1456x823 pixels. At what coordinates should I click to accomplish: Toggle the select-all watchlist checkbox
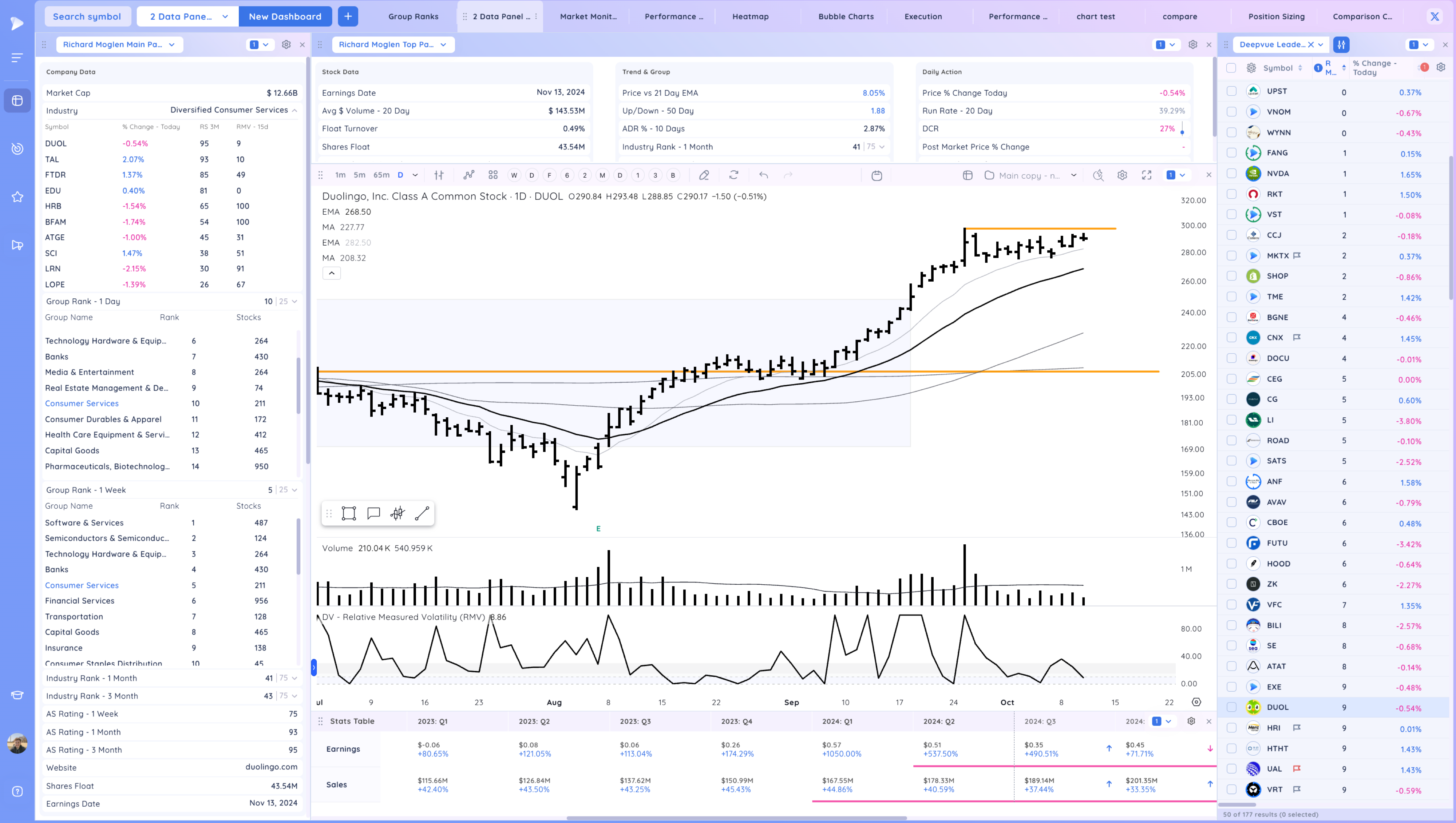click(x=1231, y=68)
